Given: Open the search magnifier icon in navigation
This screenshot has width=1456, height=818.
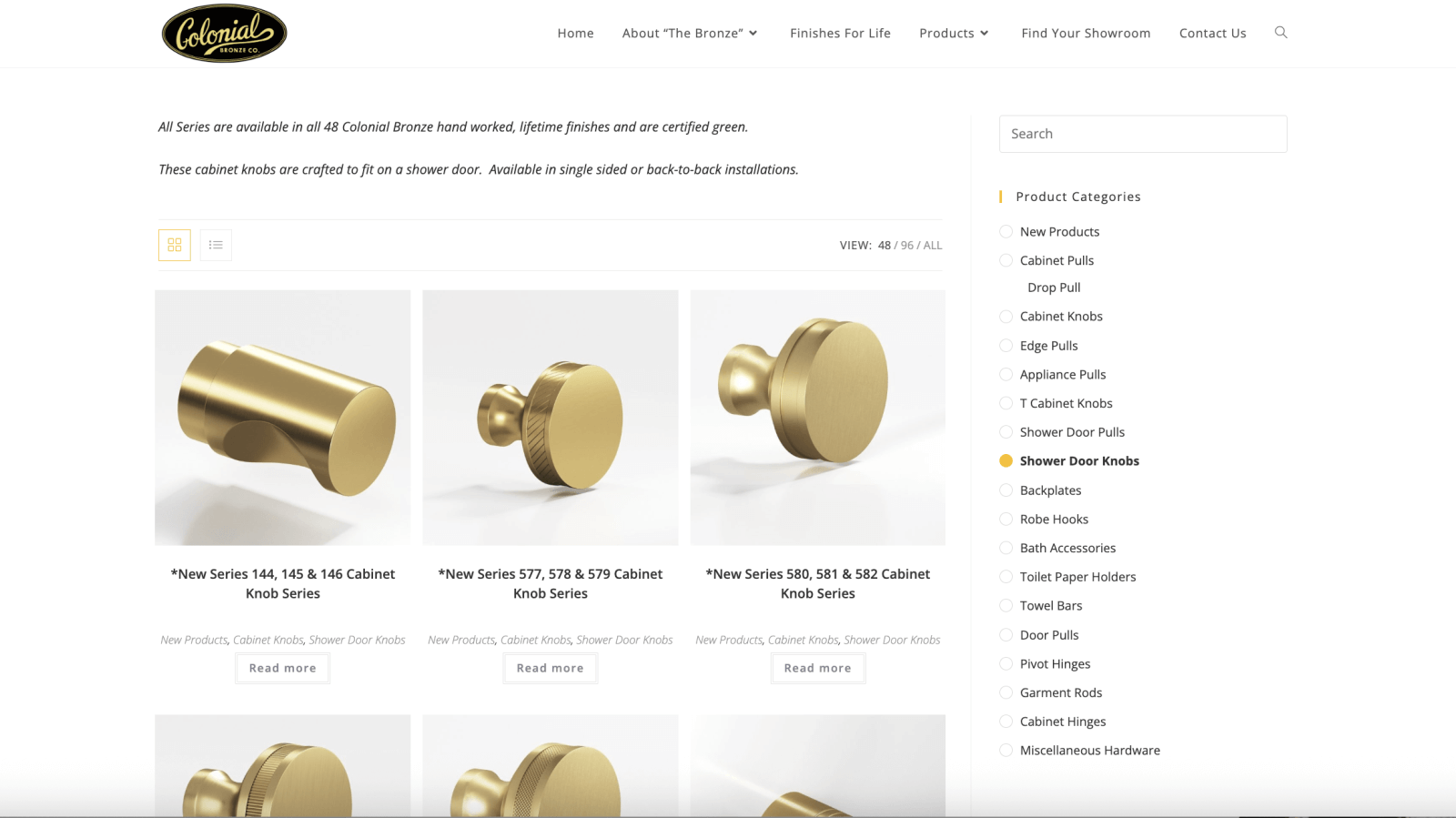Looking at the screenshot, I should [1280, 33].
